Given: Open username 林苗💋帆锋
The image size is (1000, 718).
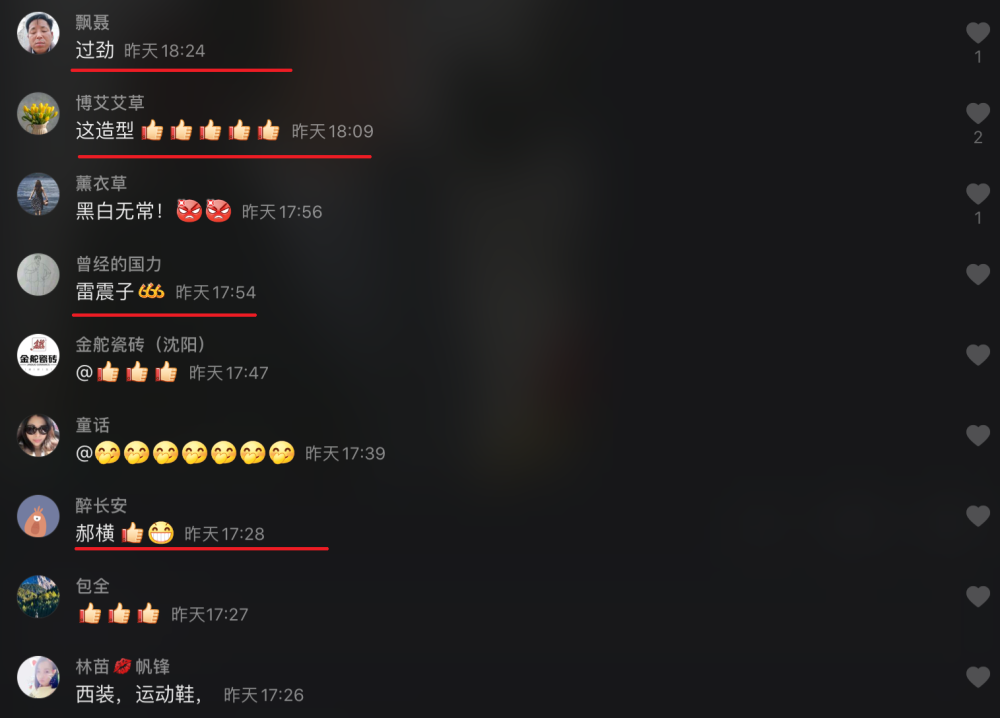Looking at the screenshot, I should (123, 667).
